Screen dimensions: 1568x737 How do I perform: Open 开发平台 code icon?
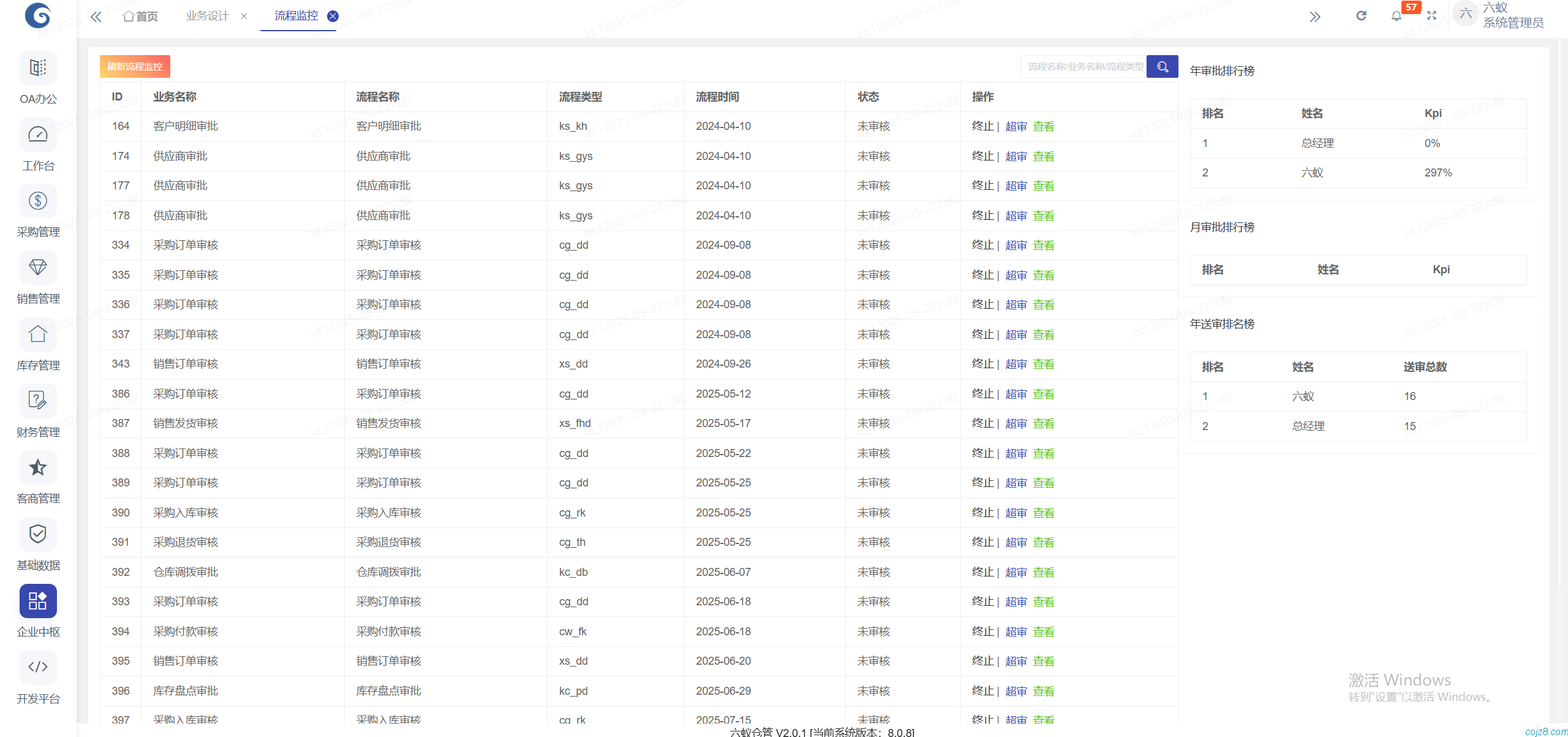pos(38,667)
